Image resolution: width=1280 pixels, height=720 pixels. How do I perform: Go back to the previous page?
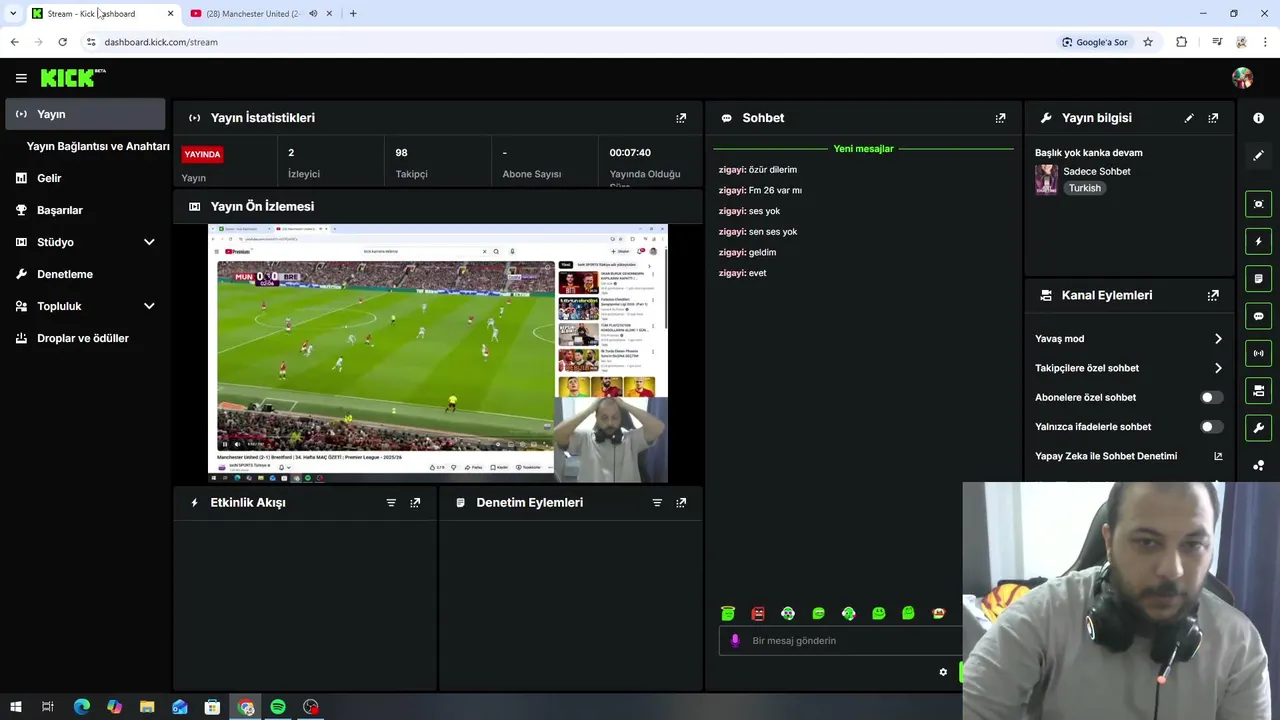tap(14, 42)
